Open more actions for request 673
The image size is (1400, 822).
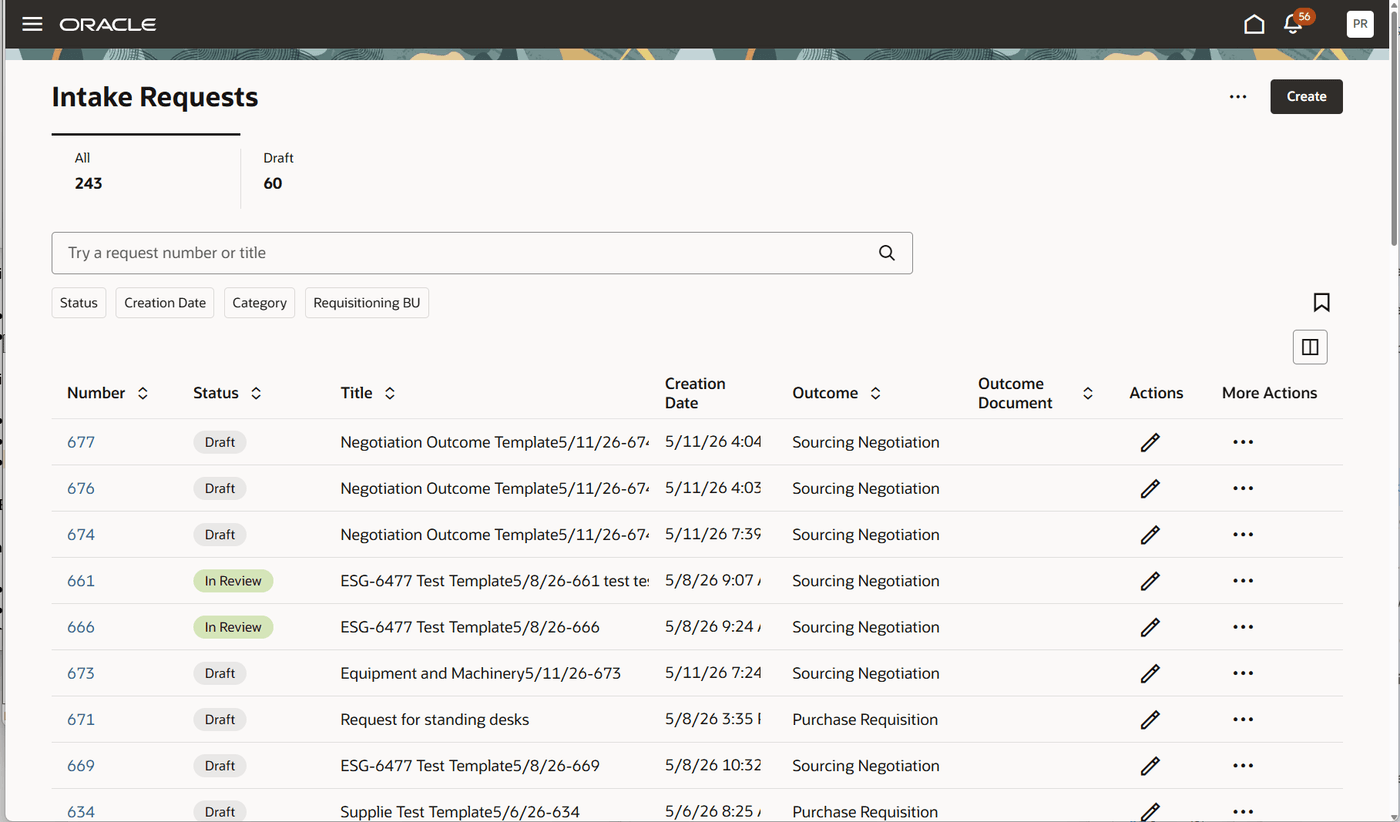(1243, 673)
